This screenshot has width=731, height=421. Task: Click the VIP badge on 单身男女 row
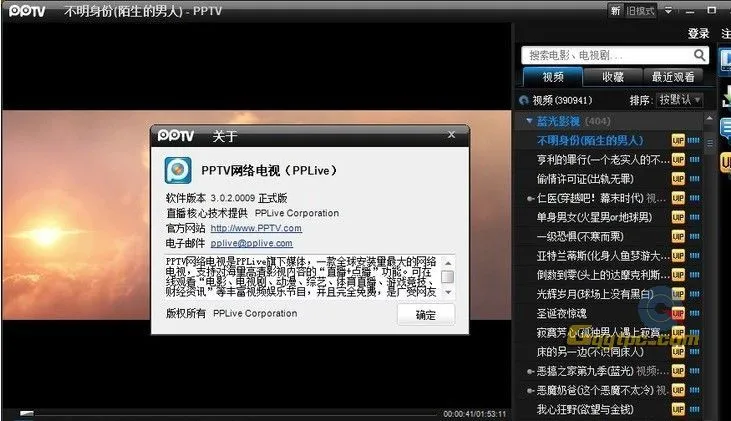point(678,217)
